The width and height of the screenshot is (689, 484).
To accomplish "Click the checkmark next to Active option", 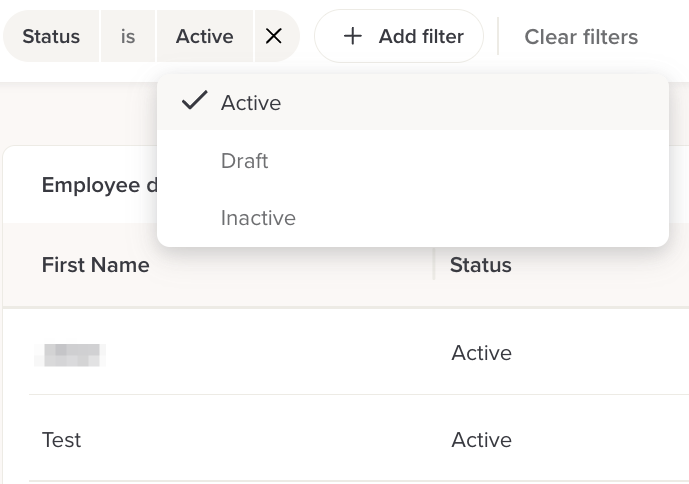I will [x=195, y=102].
